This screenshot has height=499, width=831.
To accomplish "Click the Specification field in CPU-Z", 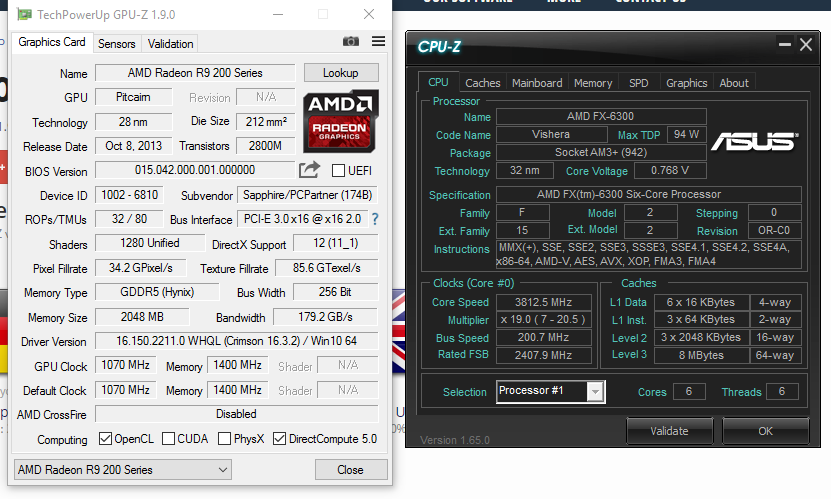I will coord(648,194).
